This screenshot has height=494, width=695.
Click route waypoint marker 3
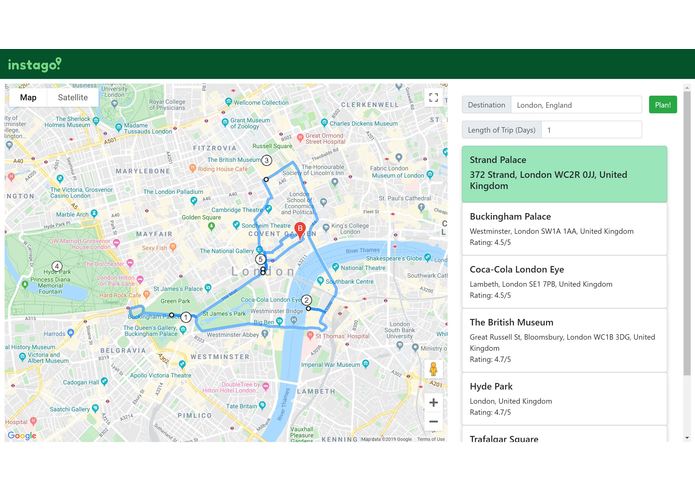click(266, 160)
